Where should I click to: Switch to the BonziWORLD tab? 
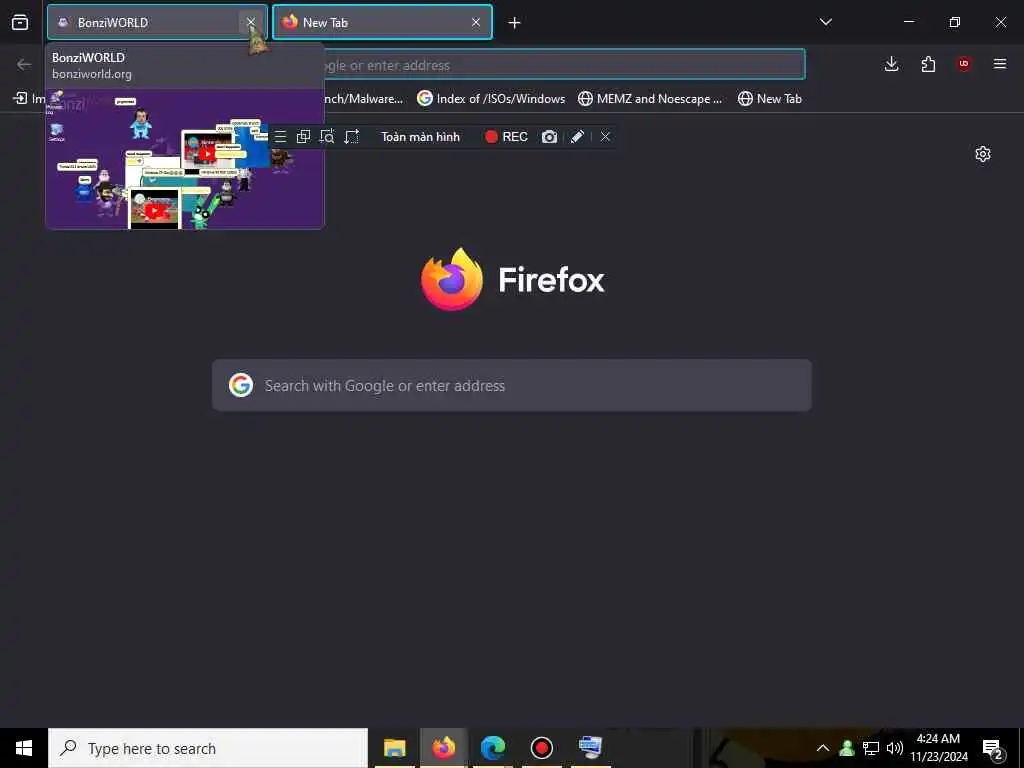(157, 22)
